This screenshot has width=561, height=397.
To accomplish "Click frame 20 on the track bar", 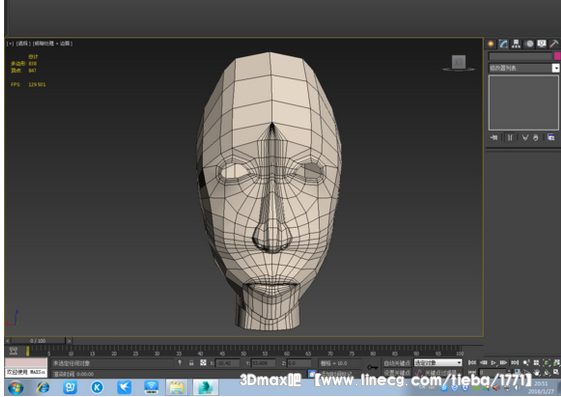I will (x=114, y=351).
